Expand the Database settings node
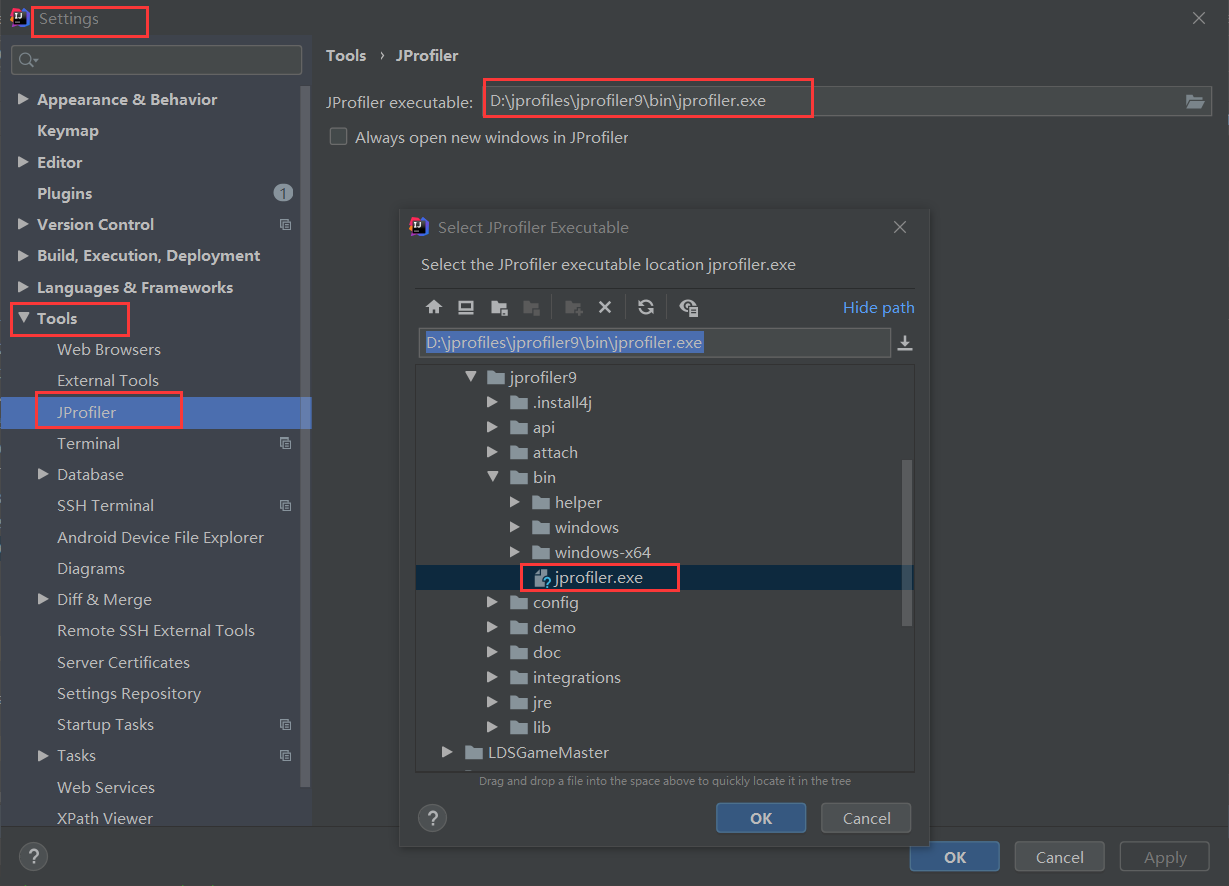The height and width of the screenshot is (886, 1229). click(x=43, y=474)
